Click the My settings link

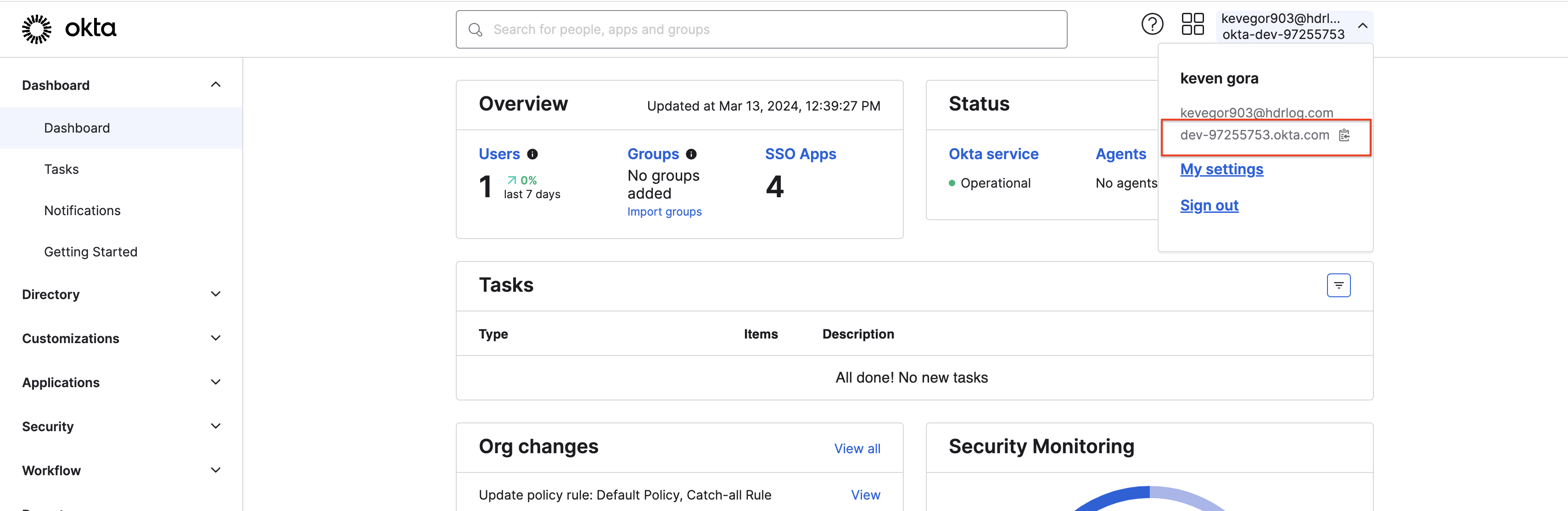pyautogui.click(x=1221, y=170)
